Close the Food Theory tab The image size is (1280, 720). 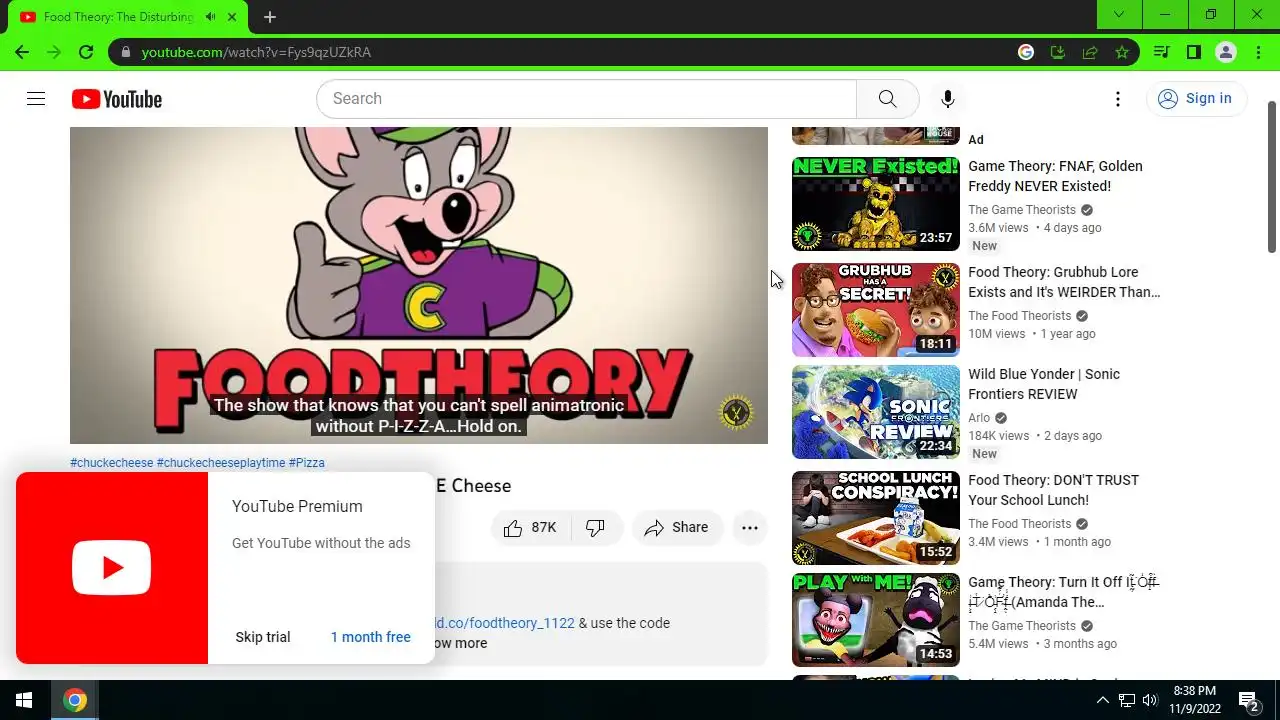(233, 17)
